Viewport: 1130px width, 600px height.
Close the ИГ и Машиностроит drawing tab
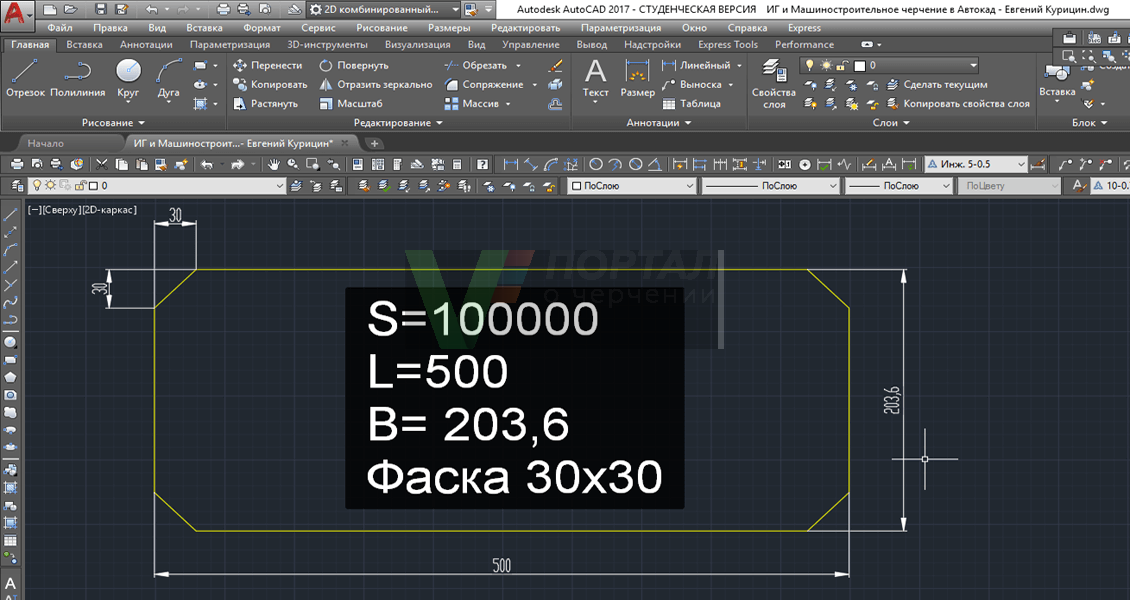[x=345, y=143]
